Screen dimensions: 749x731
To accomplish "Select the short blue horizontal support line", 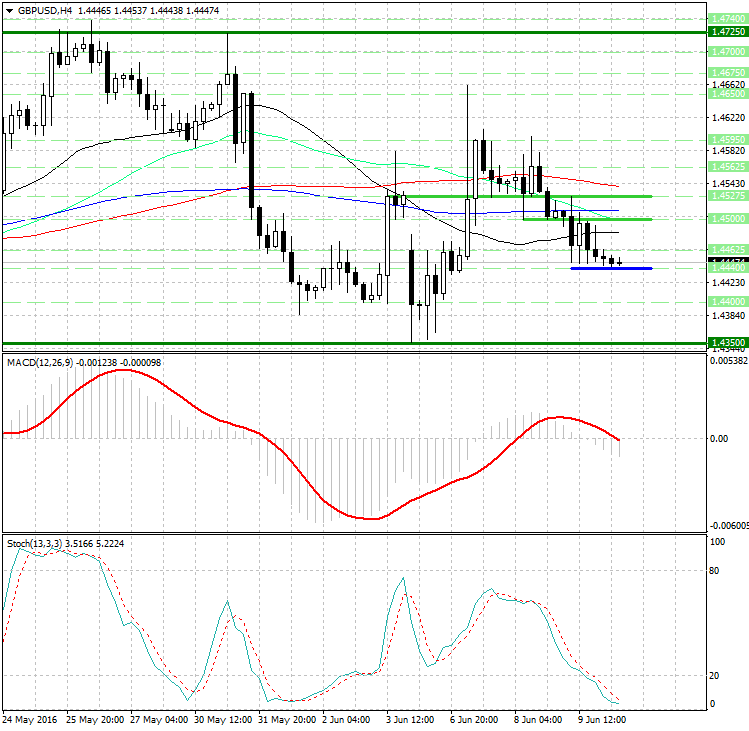I will [x=610, y=268].
